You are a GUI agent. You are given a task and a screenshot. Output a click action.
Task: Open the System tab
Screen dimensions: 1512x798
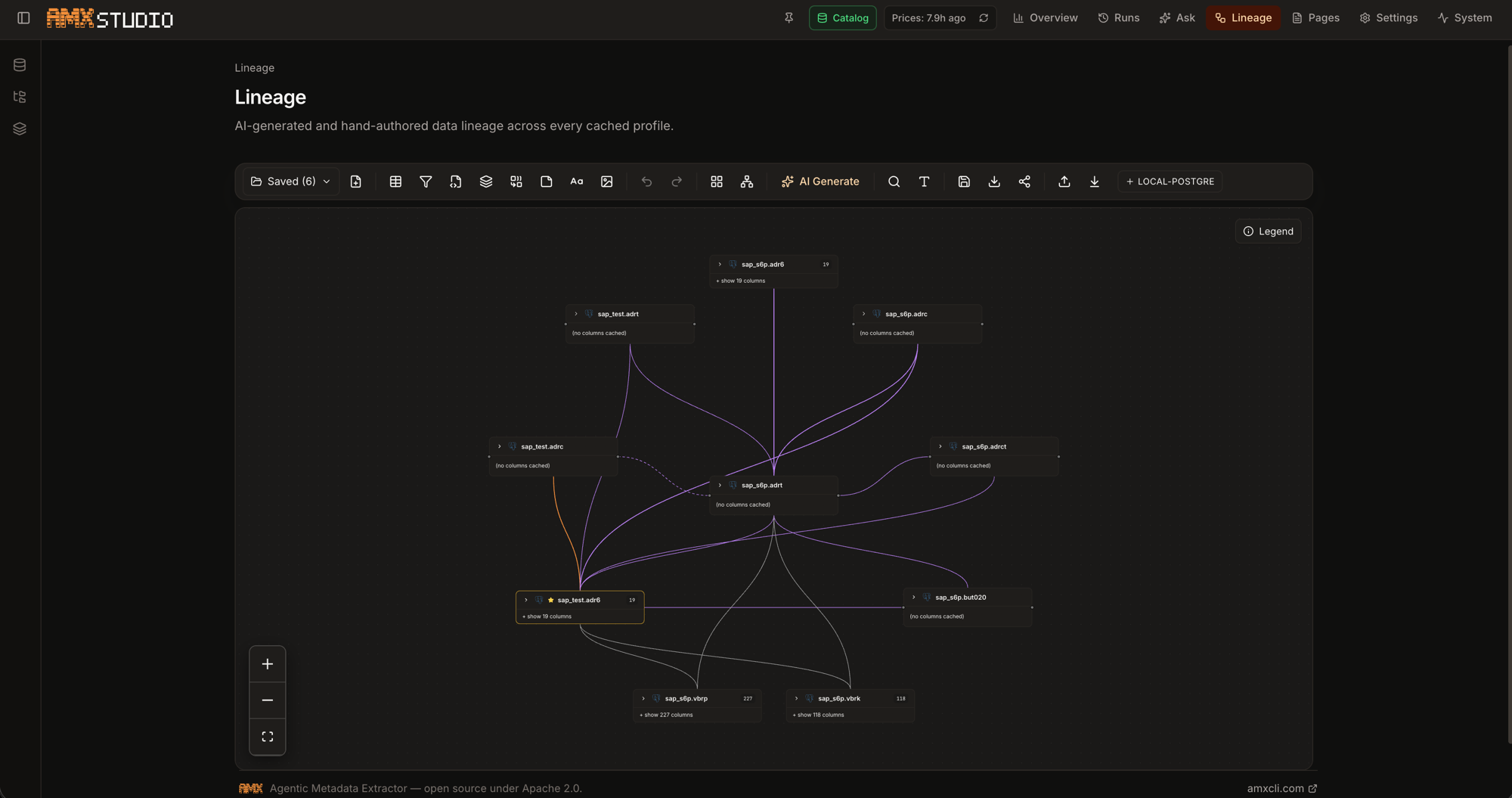(x=1465, y=17)
